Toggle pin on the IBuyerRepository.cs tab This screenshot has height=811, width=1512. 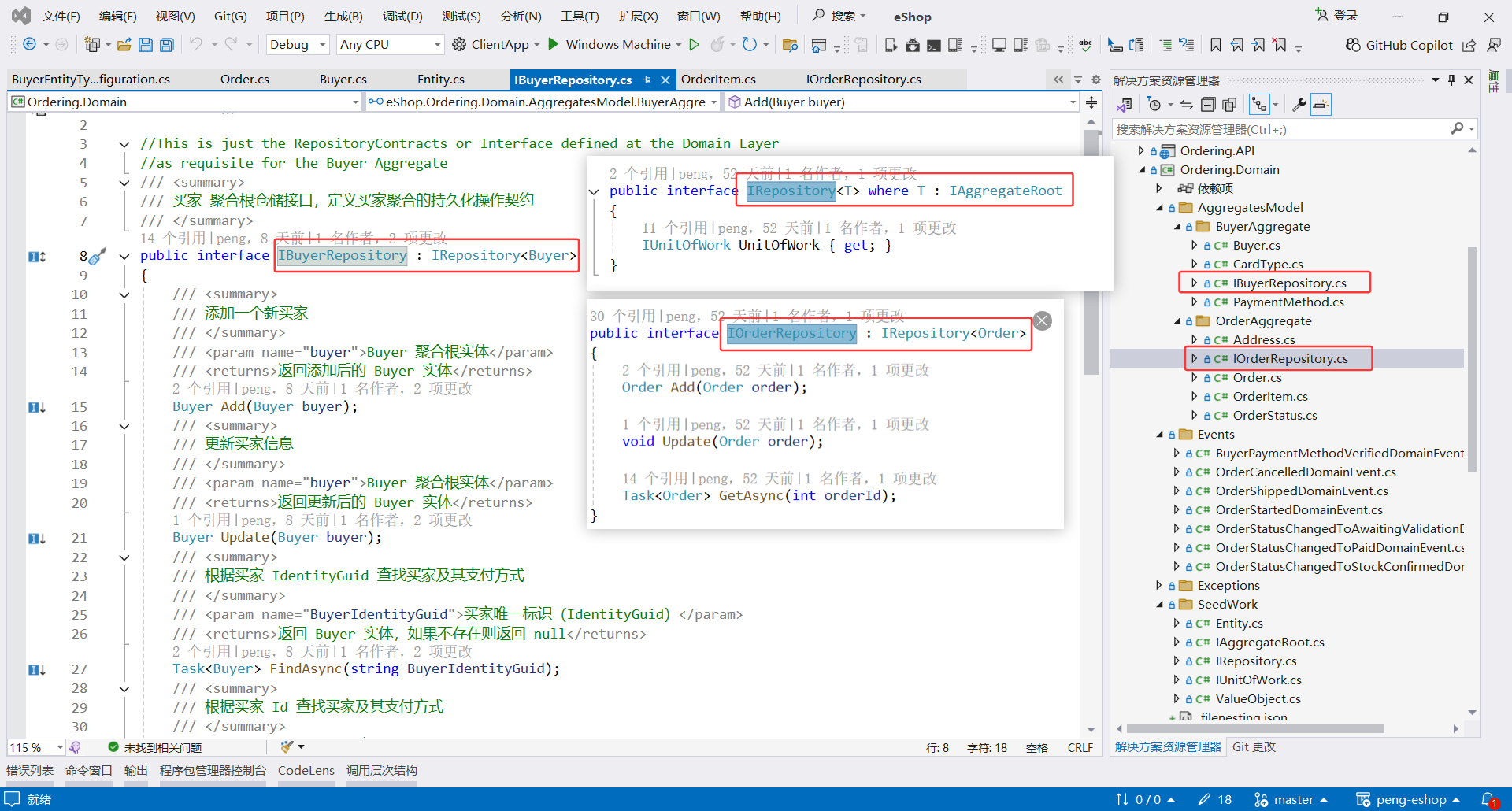click(x=647, y=80)
